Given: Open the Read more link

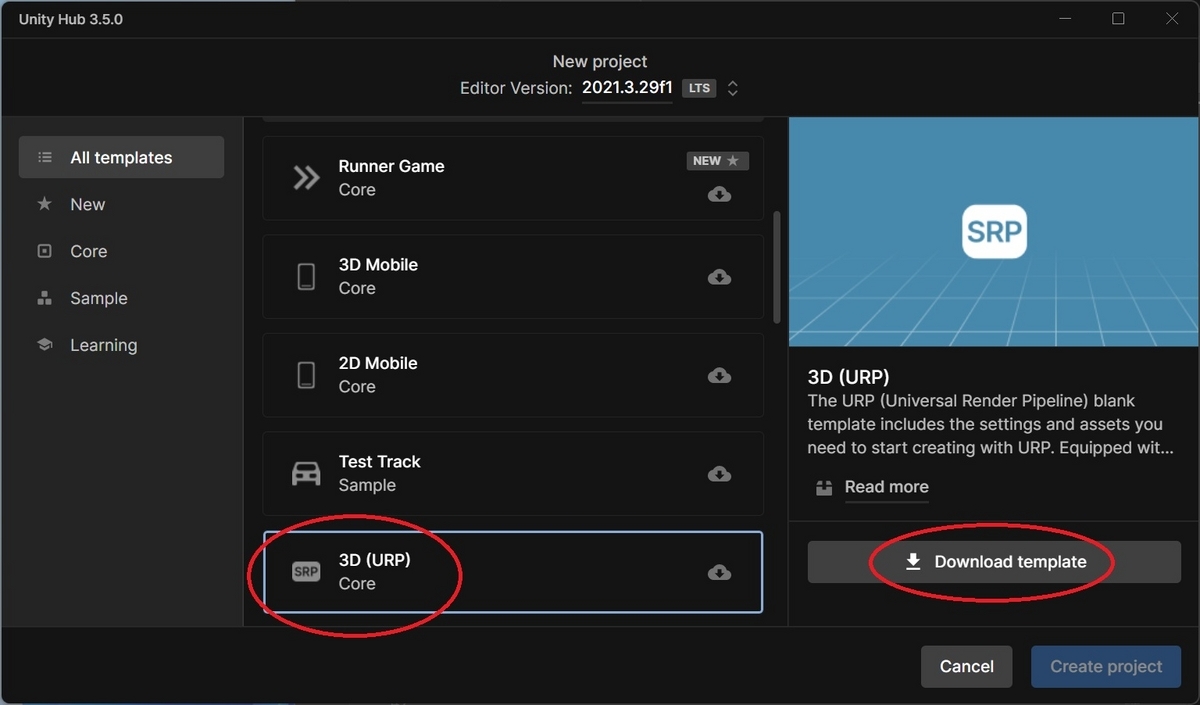Looking at the screenshot, I should (x=886, y=487).
